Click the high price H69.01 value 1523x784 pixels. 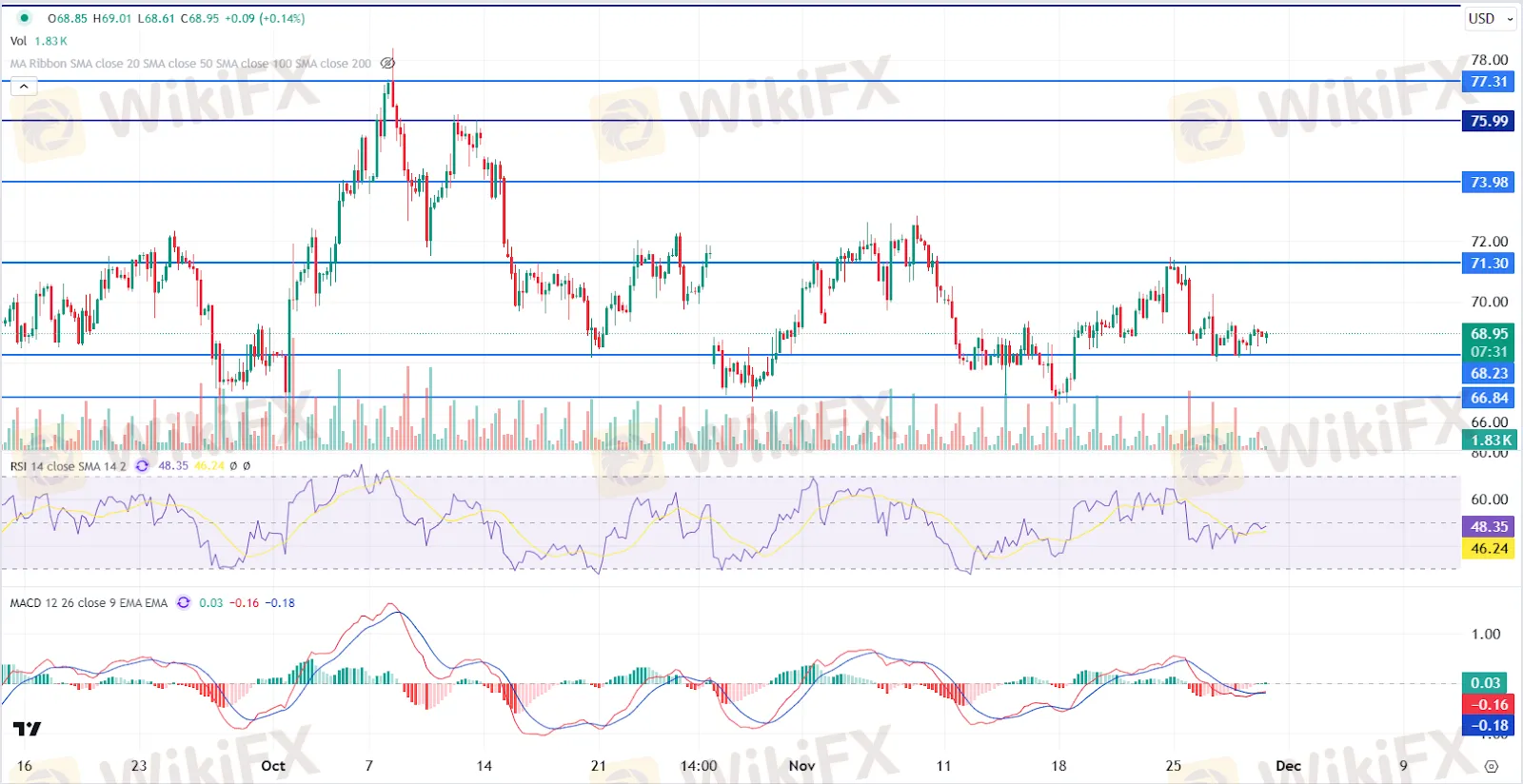coord(112,18)
